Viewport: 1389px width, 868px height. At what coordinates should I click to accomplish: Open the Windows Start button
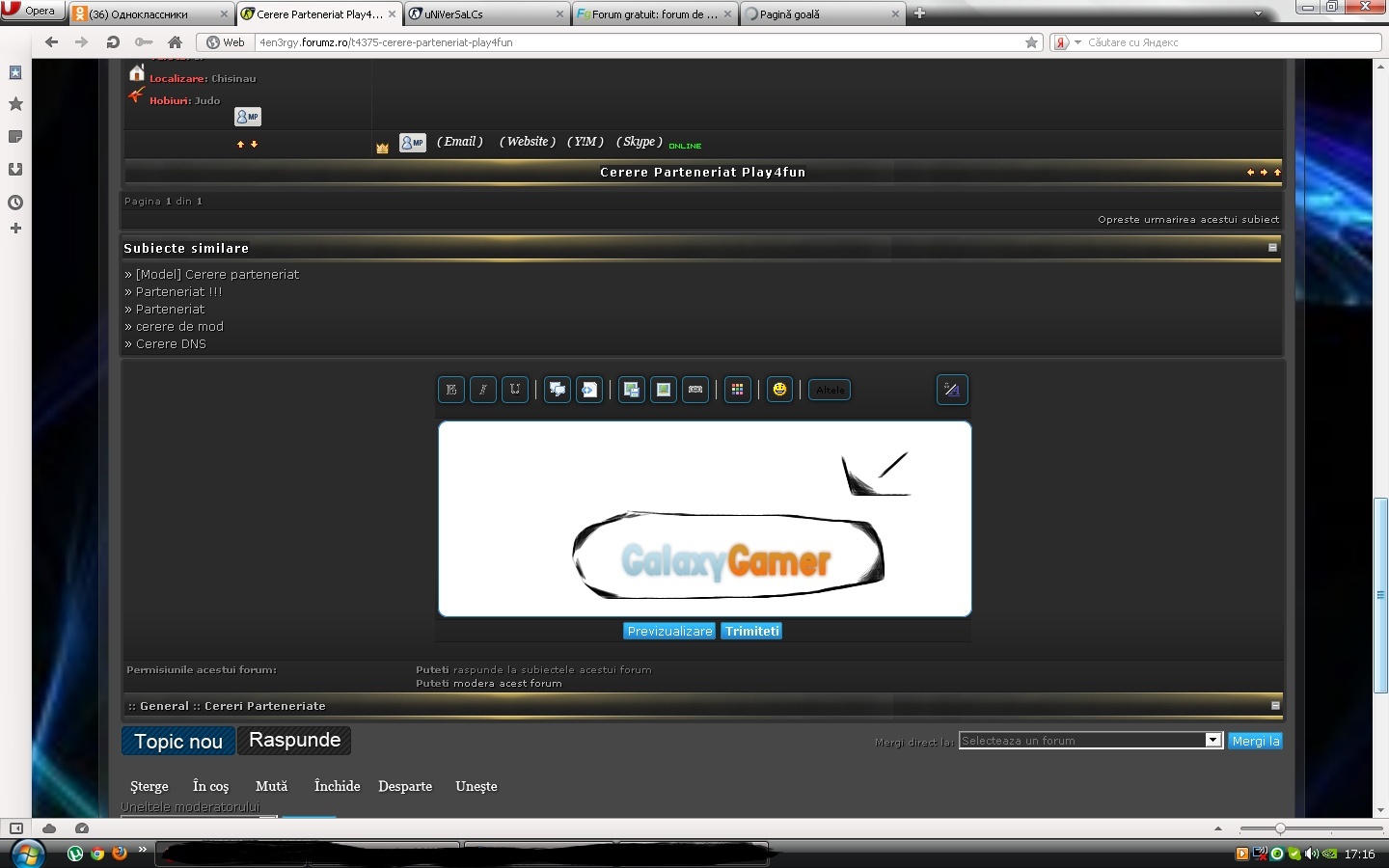tap(27, 854)
